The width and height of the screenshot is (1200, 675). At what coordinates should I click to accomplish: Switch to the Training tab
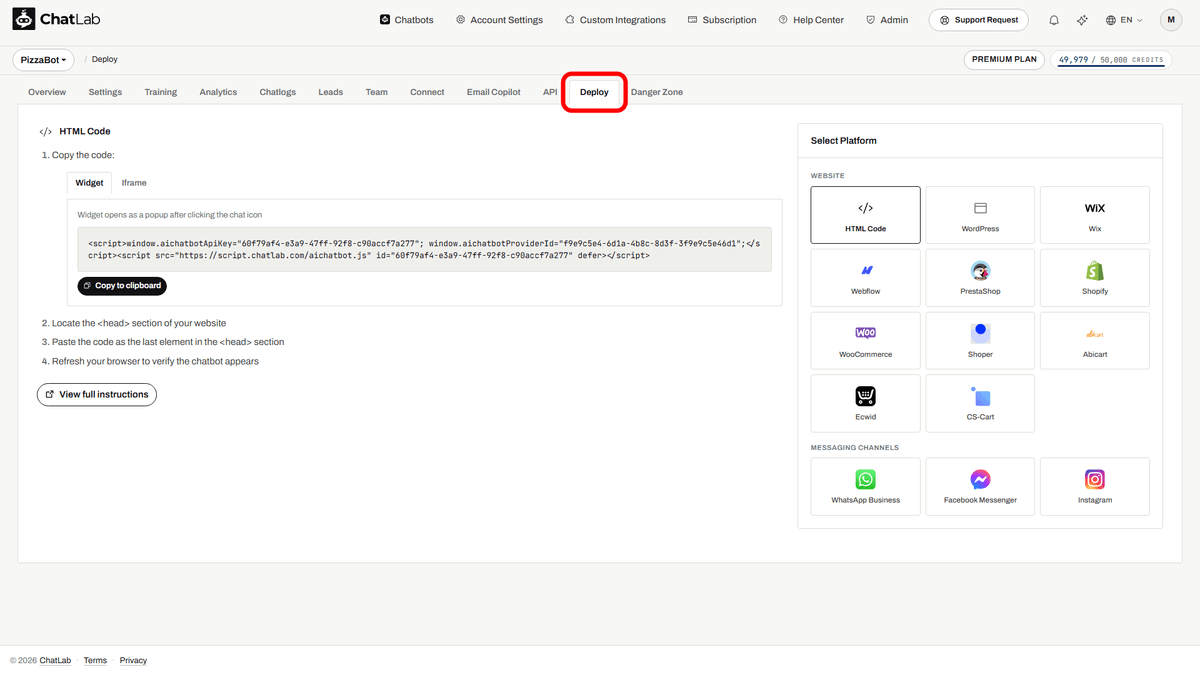click(160, 92)
